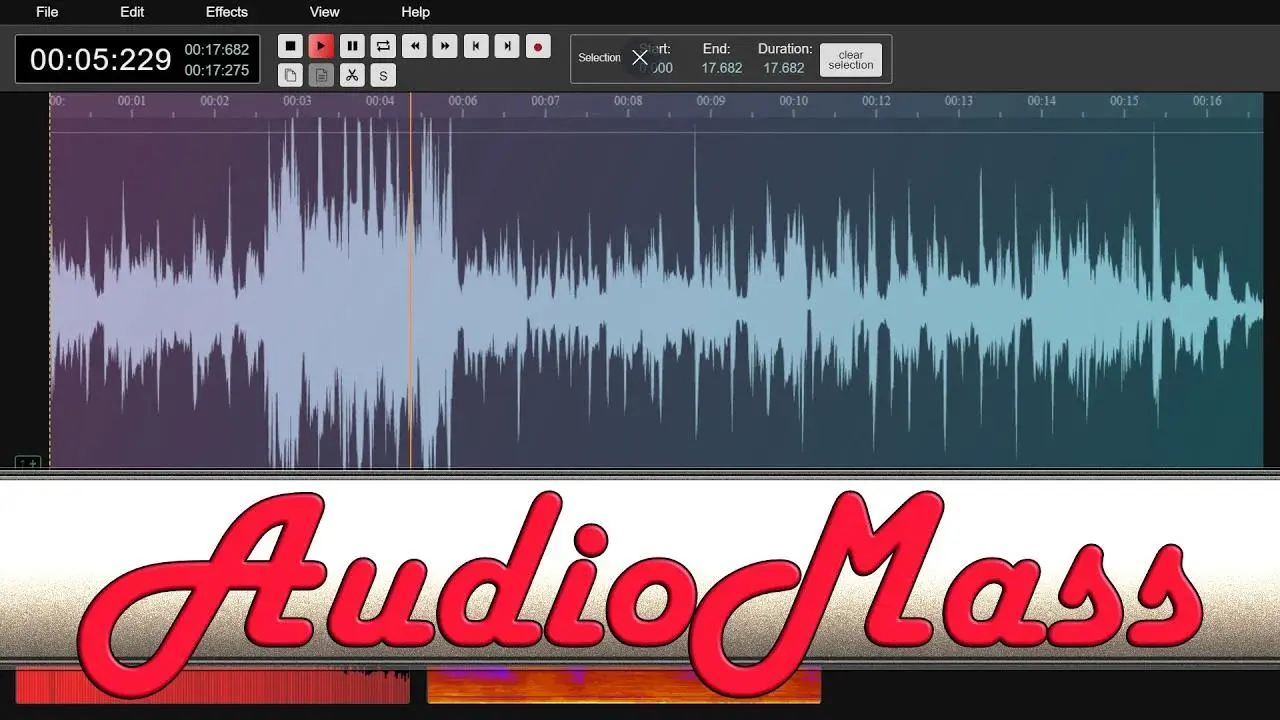This screenshot has width=1280, height=720.
Task: Click the selection End value 17.682
Action: [x=722, y=68]
